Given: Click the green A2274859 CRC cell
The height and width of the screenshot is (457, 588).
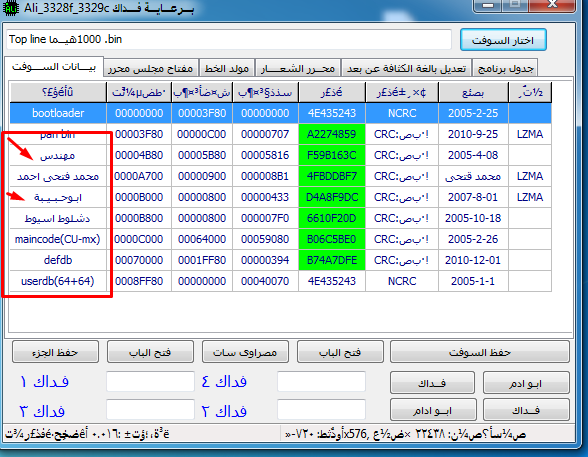Looking at the screenshot, I should pos(332,134).
